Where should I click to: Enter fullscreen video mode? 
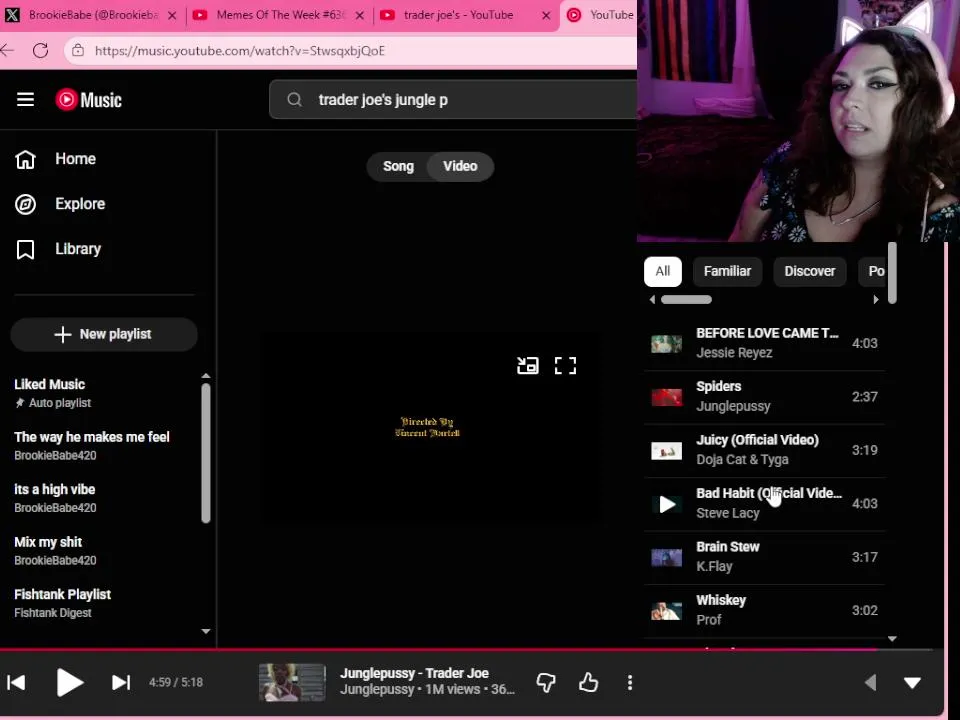point(565,366)
